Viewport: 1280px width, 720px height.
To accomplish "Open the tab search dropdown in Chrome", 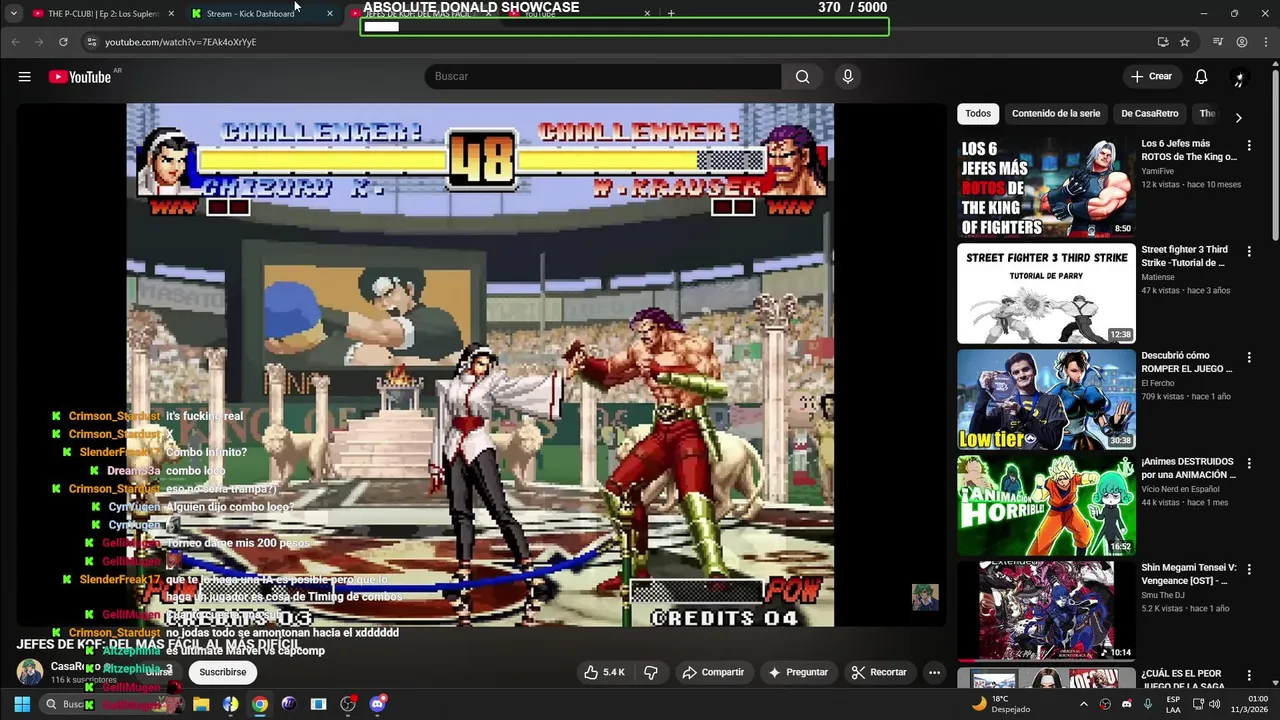I will coord(13,14).
